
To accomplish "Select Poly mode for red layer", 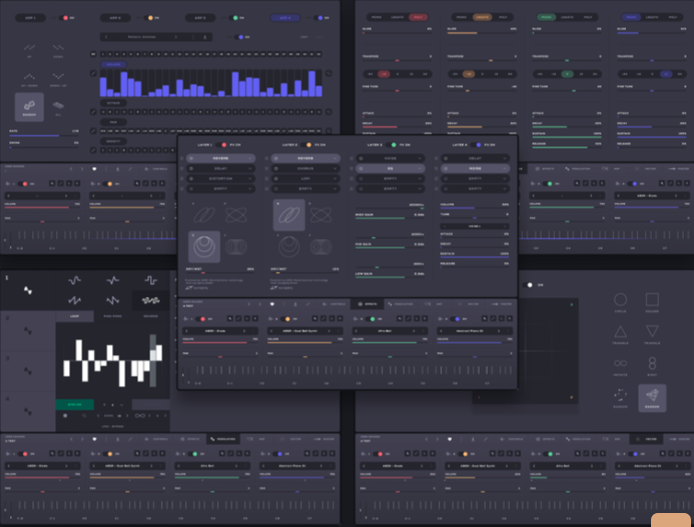I will 418,17.
